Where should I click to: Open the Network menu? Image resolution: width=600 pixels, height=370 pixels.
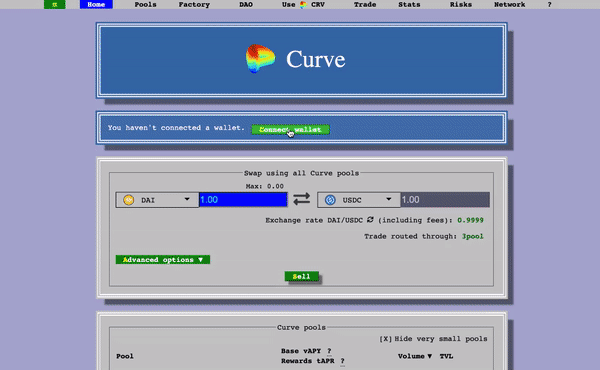(x=509, y=4)
